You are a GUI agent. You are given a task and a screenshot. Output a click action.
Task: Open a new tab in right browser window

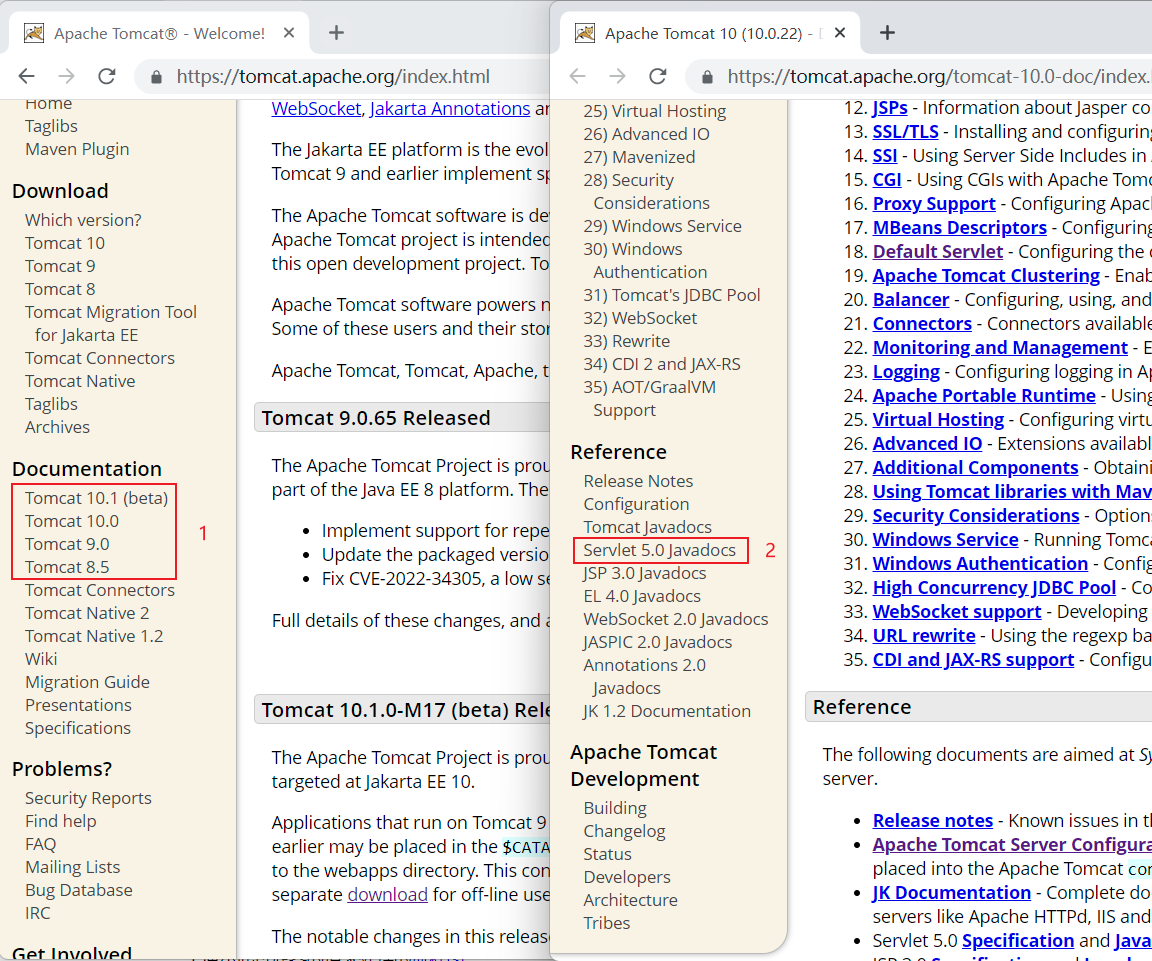coord(888,33)
